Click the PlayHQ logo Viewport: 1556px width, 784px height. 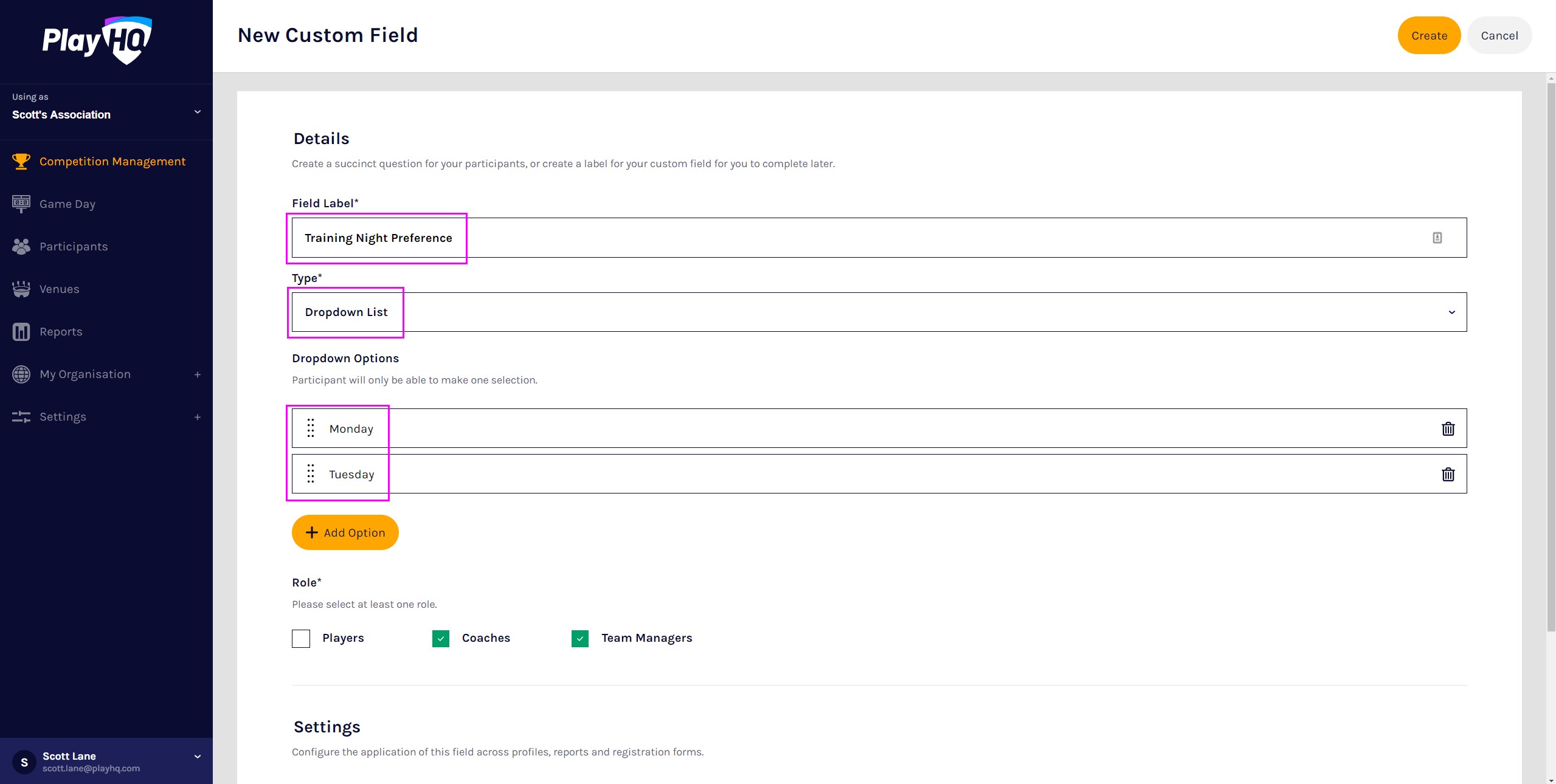(97, 40)
